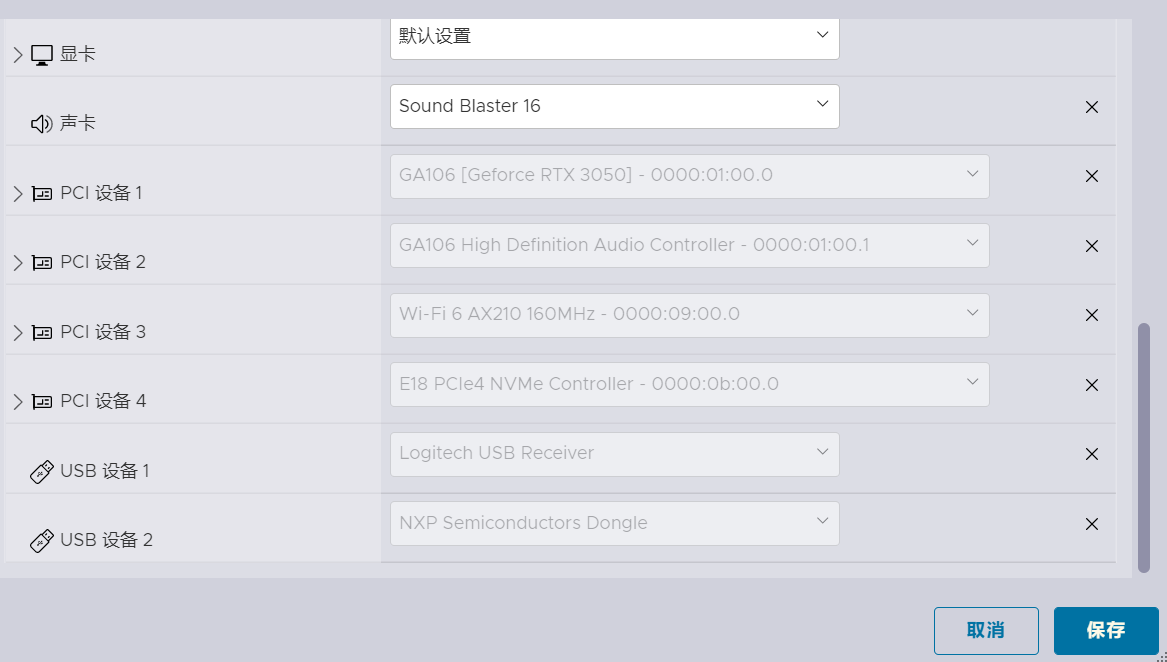The width and height of the screenshot is (1167, 662).
Task: Open the 默认设置 graphics dropdown
Action: [x=615, y=37]
